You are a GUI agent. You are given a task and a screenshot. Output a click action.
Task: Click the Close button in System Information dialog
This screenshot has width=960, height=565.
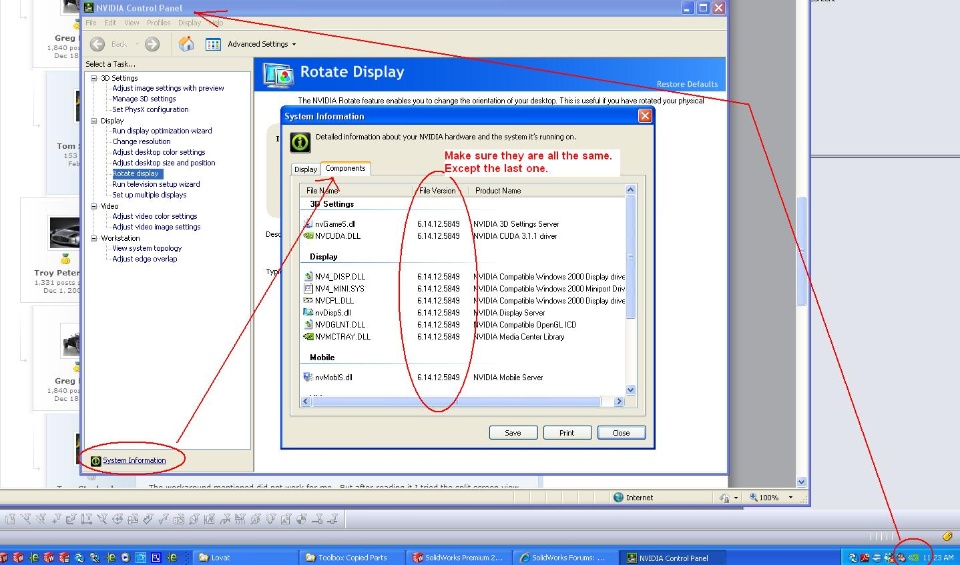click(x=621, y=433)
